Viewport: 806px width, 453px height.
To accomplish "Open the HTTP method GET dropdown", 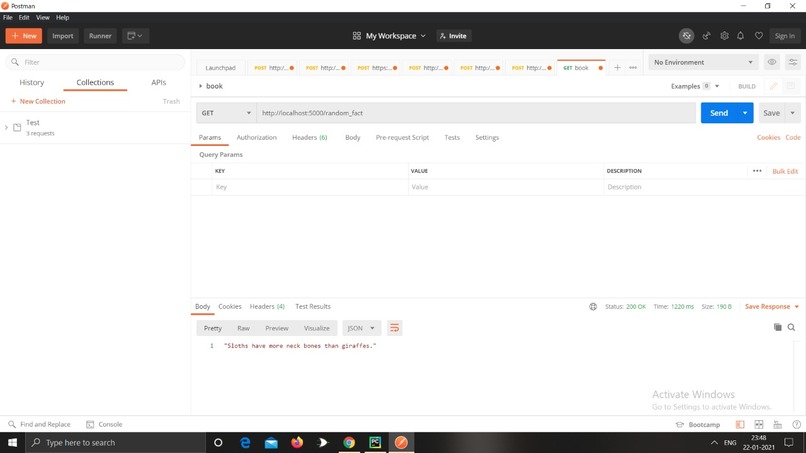I will pyautogui.click(x=226, y=113).
